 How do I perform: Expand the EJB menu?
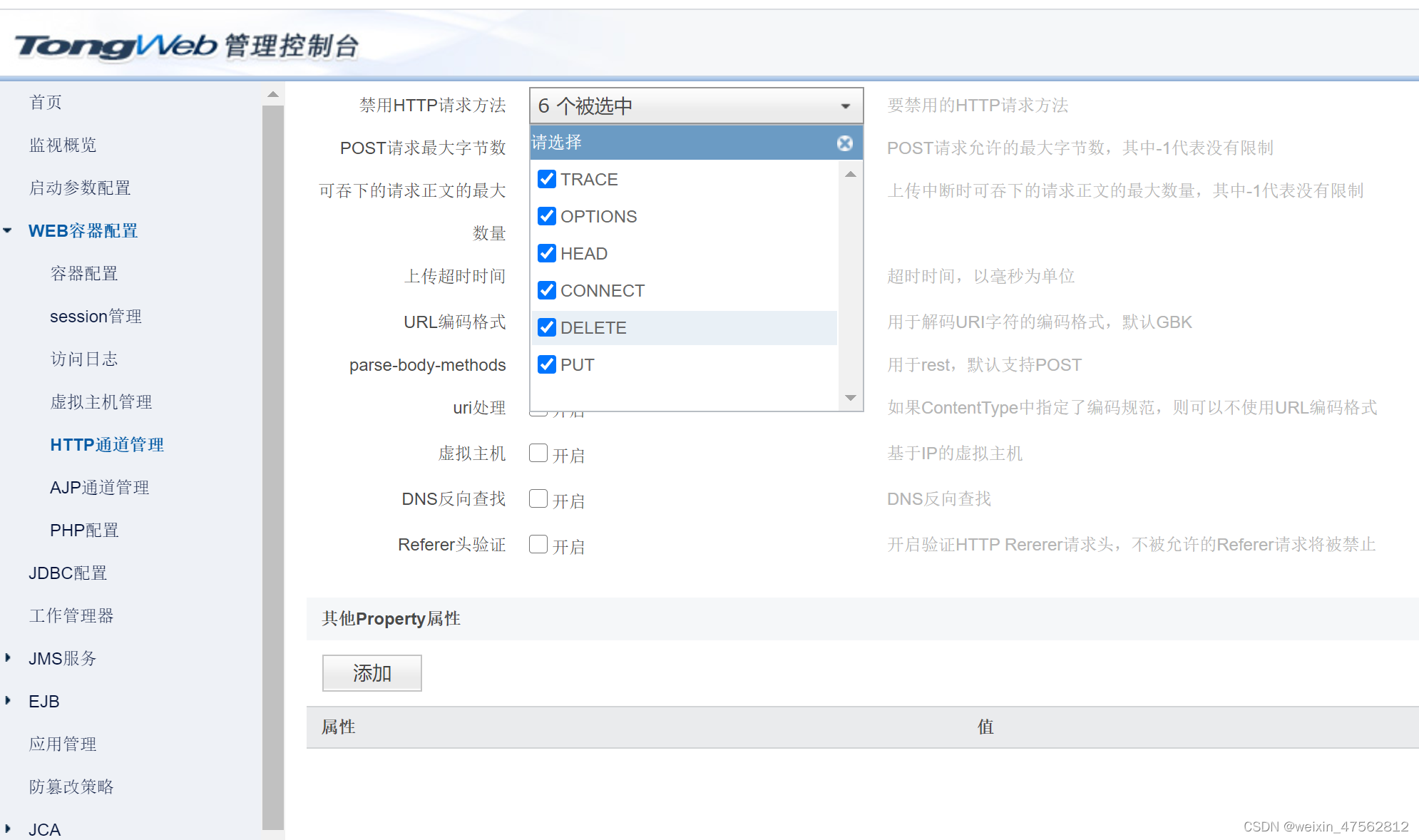[x=8, y=700]
